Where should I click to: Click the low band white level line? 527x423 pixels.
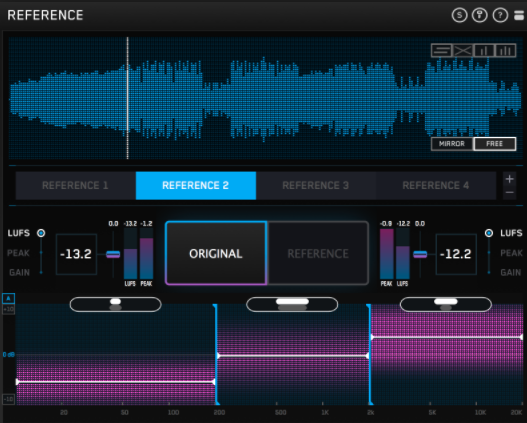click(x=116, y=382)
